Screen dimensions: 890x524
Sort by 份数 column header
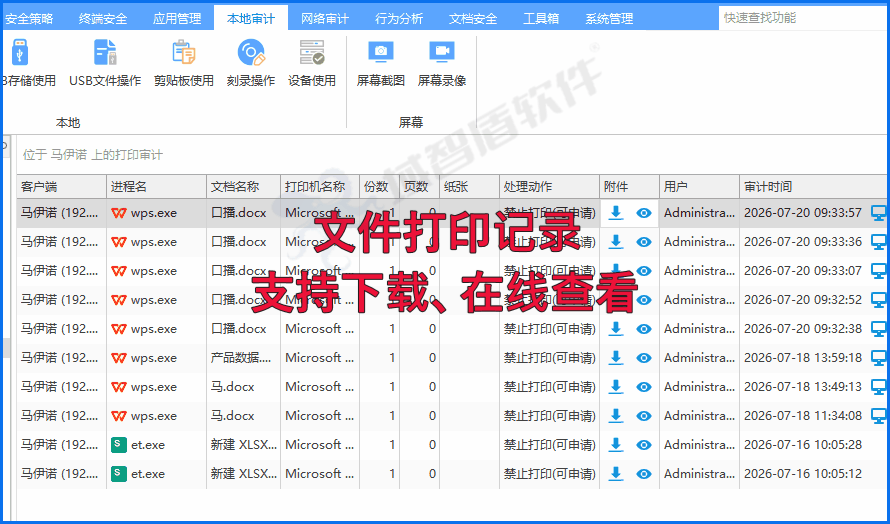[379, 187]
